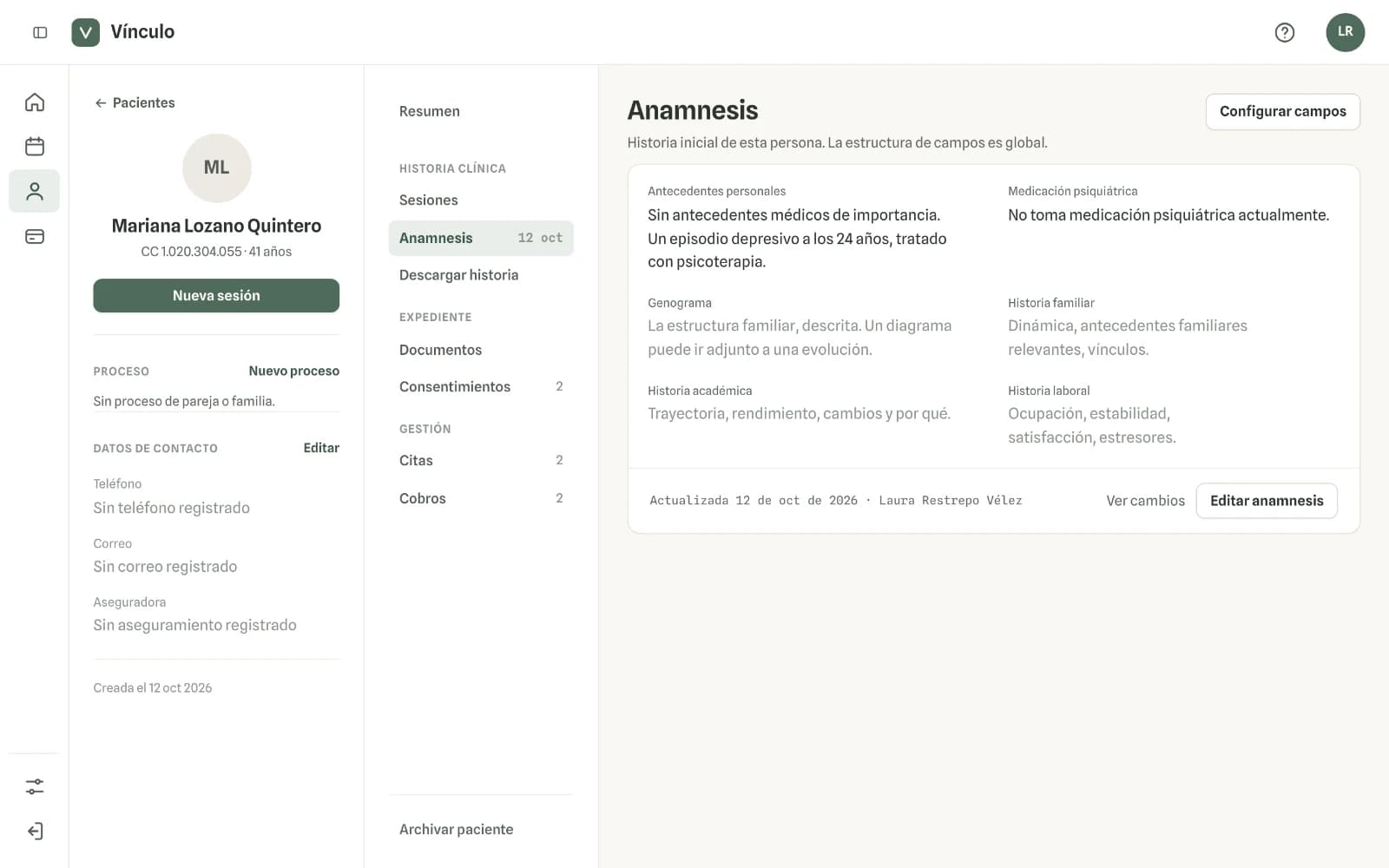Screen dimensions: 1389x868
Task: Click patient name Mariana Lozano Quintero
Action: click(216, 226)
